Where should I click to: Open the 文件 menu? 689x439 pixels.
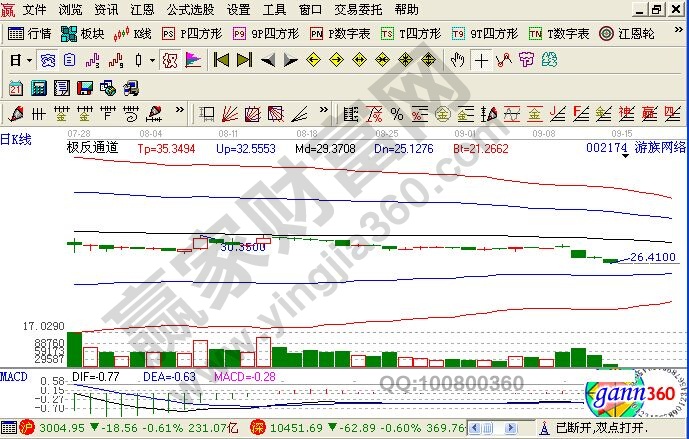pos(35,9)
